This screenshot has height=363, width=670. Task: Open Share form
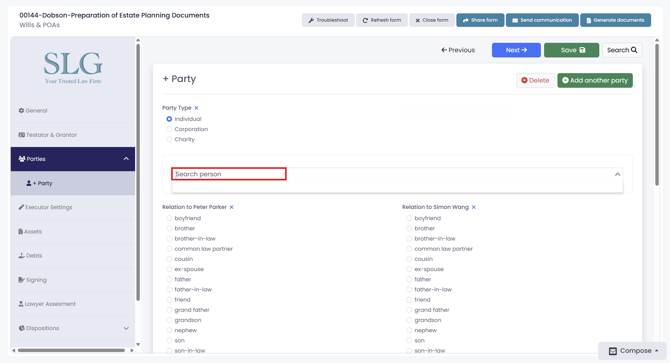(480, 20)
